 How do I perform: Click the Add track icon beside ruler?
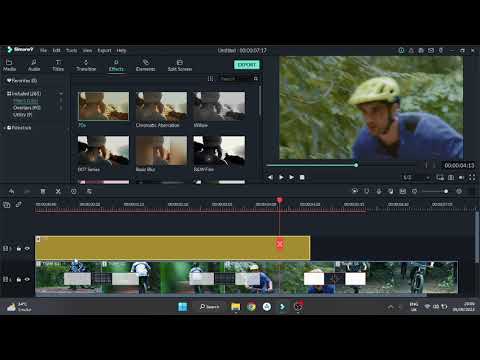point(7,205)
